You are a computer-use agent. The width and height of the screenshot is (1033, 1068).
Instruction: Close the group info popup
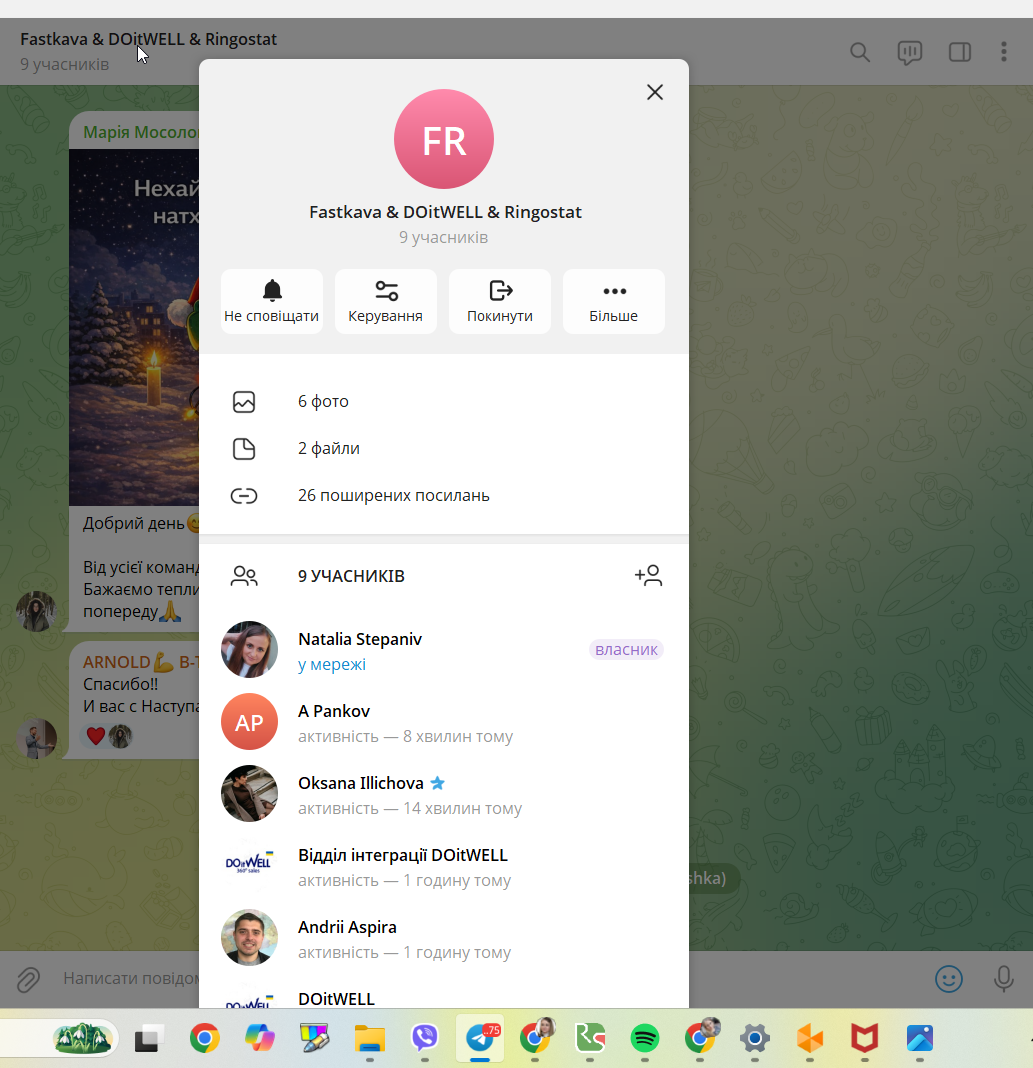coord(654,92)
